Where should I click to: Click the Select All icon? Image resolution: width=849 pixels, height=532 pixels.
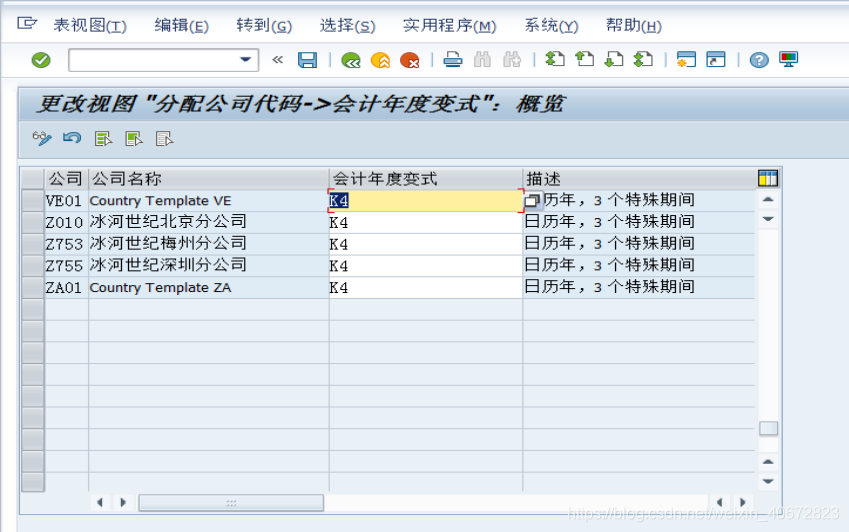103,139
